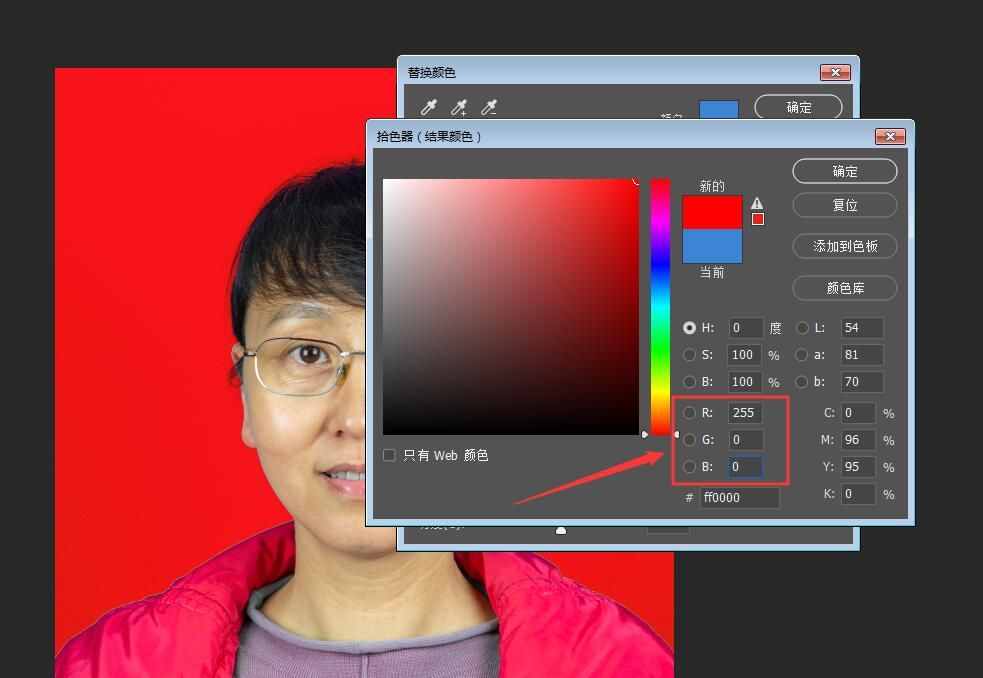Enable the 只有 Web 颜色 checkbox

pyautogui.click(x=388, y=455)
